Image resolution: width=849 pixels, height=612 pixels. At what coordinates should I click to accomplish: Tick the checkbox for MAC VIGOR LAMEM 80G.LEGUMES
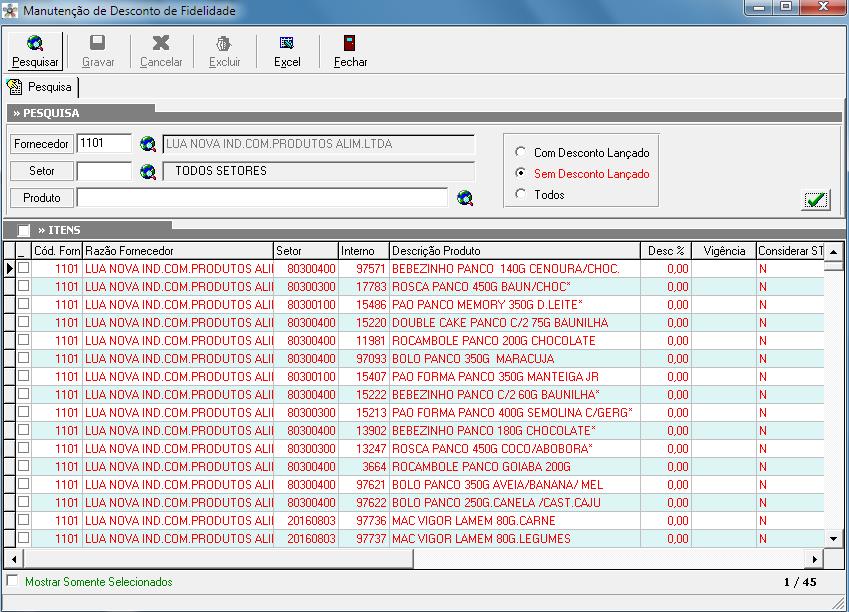(23, 537)
